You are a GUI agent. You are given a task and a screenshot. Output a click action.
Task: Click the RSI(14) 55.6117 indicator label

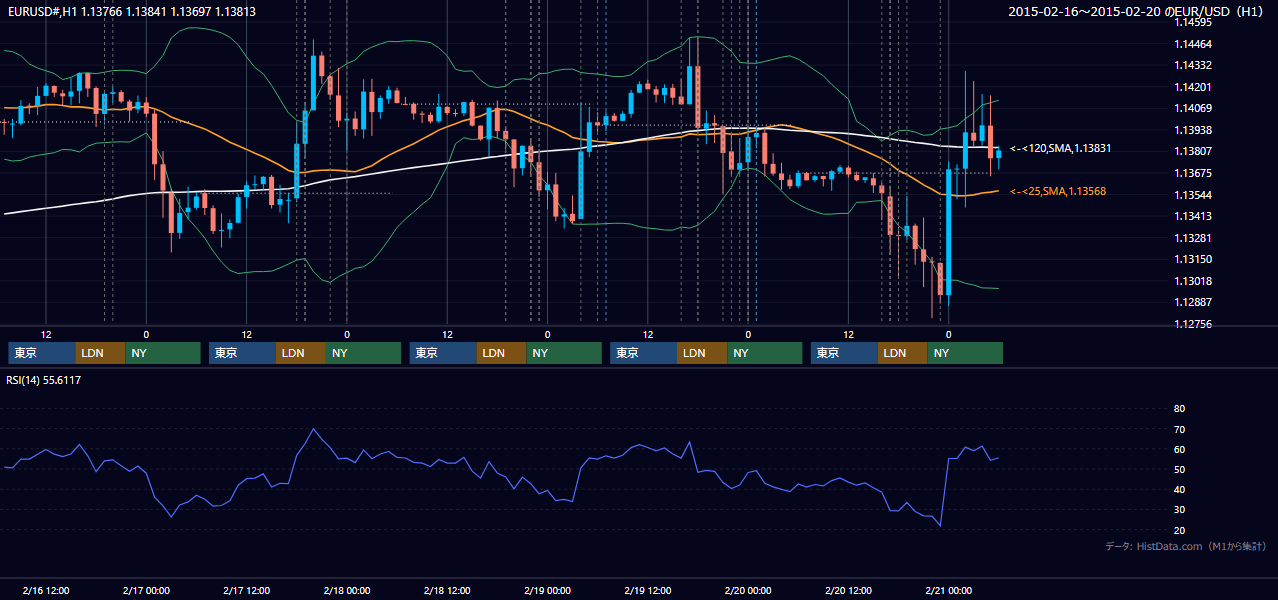pos(44,380)
